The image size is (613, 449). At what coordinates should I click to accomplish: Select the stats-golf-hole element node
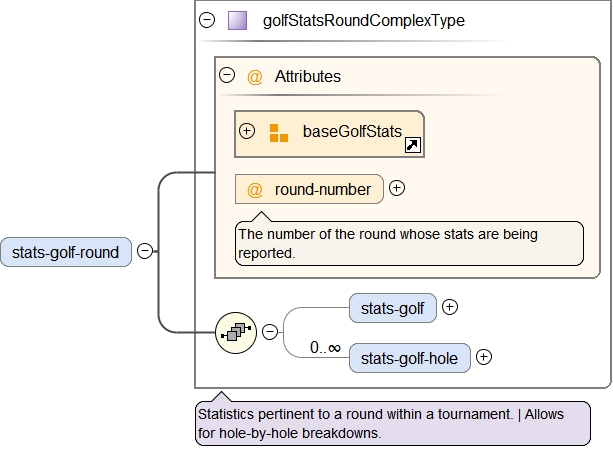coord(409,357)
